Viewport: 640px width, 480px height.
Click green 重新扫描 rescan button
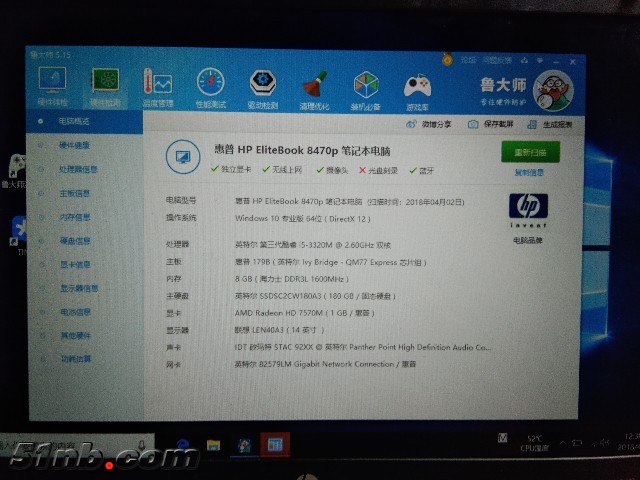coord(530,152)
